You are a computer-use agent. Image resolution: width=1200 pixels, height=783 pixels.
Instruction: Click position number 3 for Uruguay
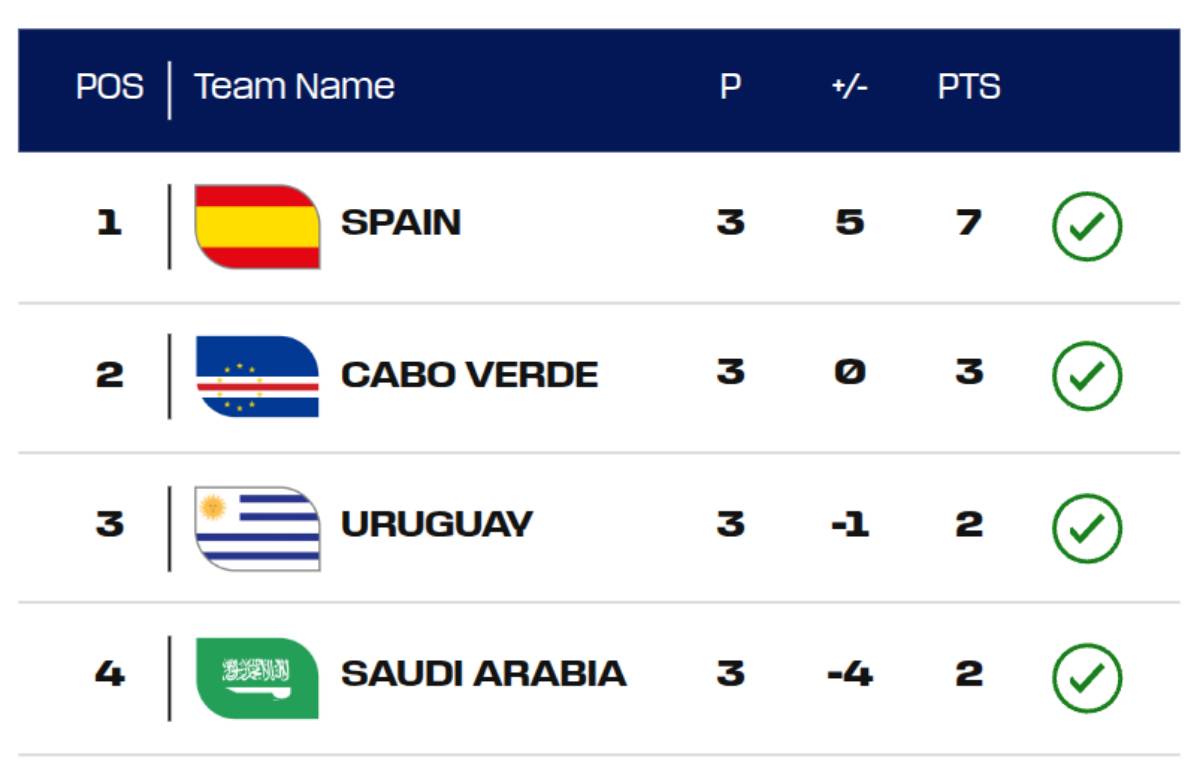click(x=109, y=524)
